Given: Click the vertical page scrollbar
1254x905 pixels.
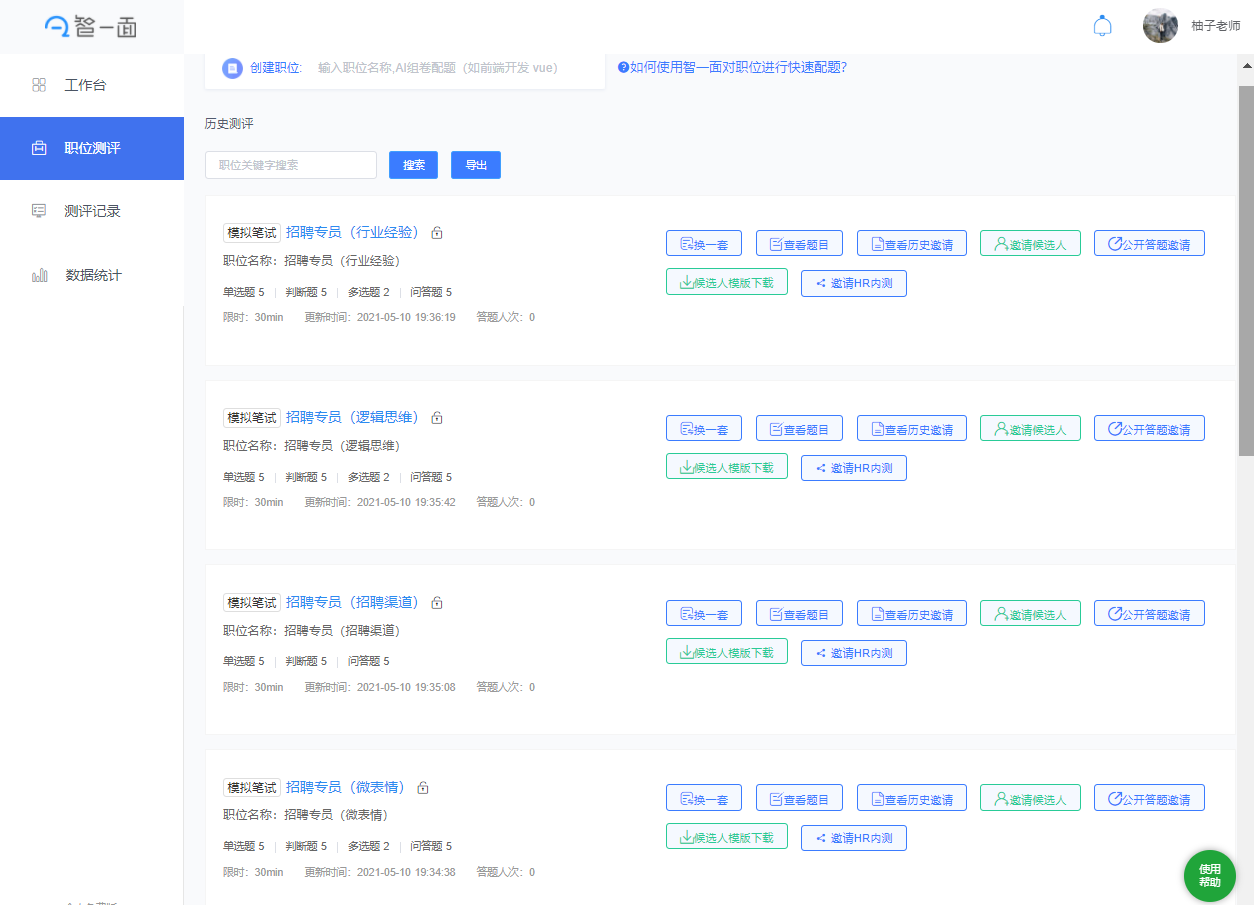Looking at the screenshot, I should click(x=1245, y=270).
